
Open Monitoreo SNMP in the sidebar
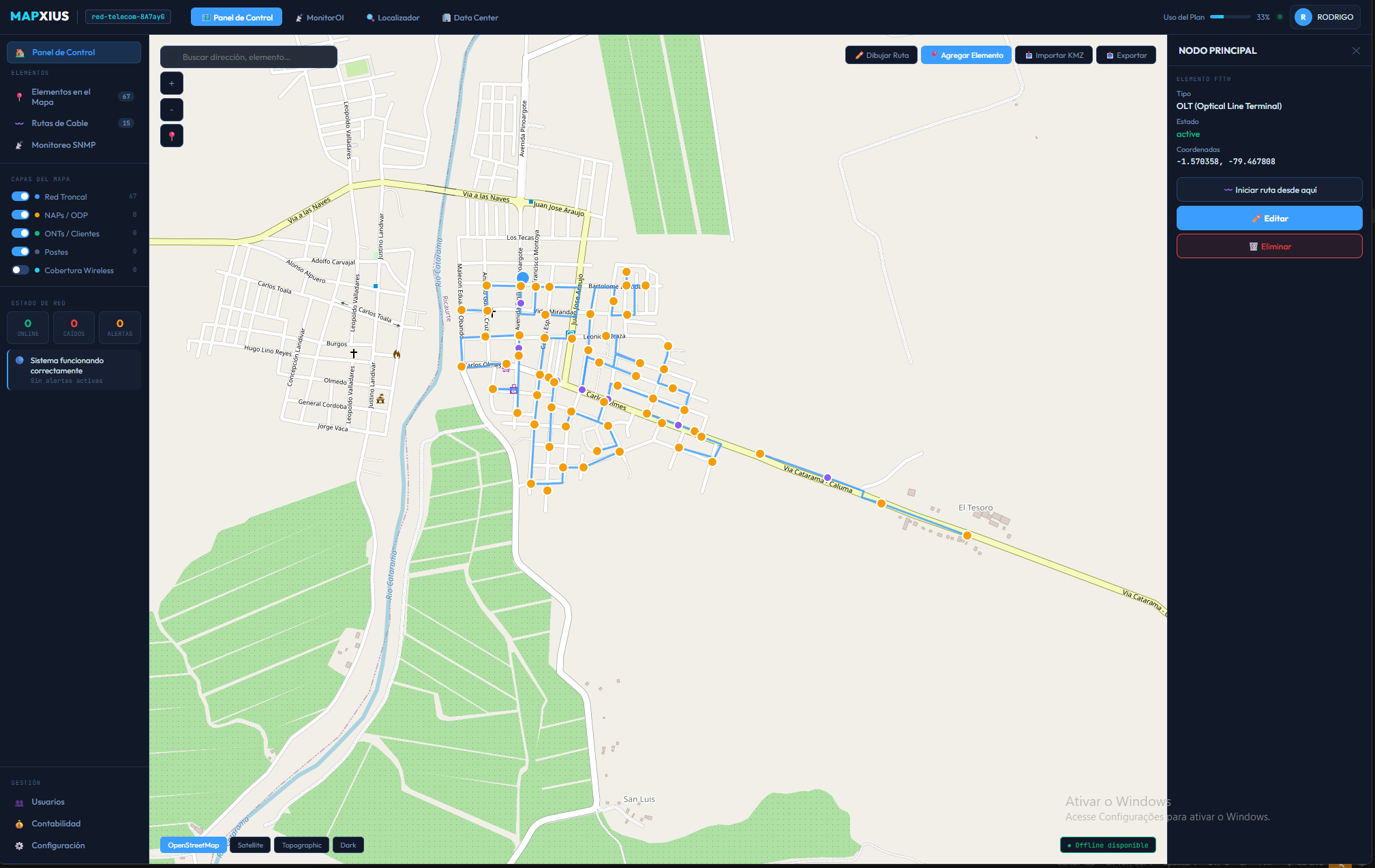pos(63,144)
